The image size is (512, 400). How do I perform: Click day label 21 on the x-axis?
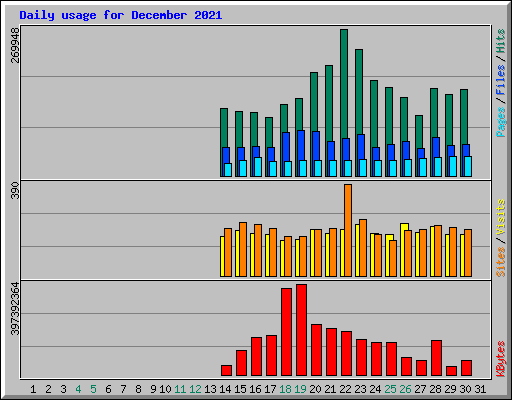330,389
